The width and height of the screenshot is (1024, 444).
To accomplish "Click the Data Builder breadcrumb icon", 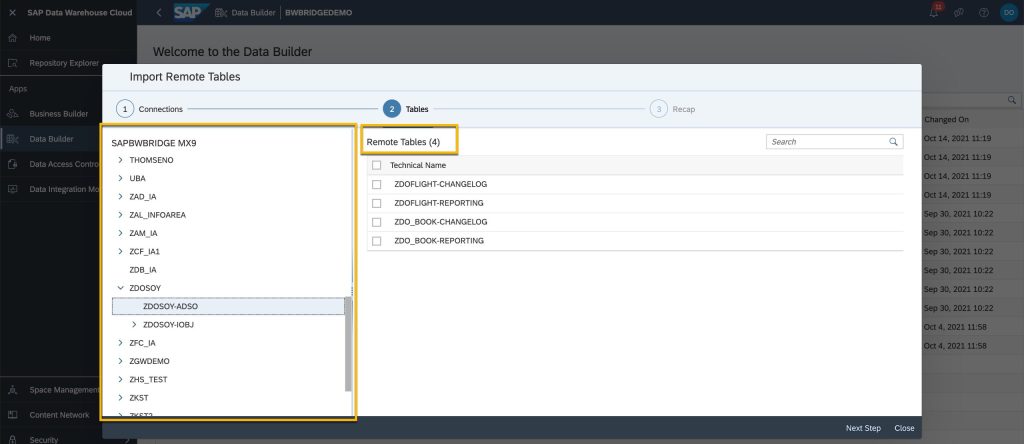I will coord(221,12).
